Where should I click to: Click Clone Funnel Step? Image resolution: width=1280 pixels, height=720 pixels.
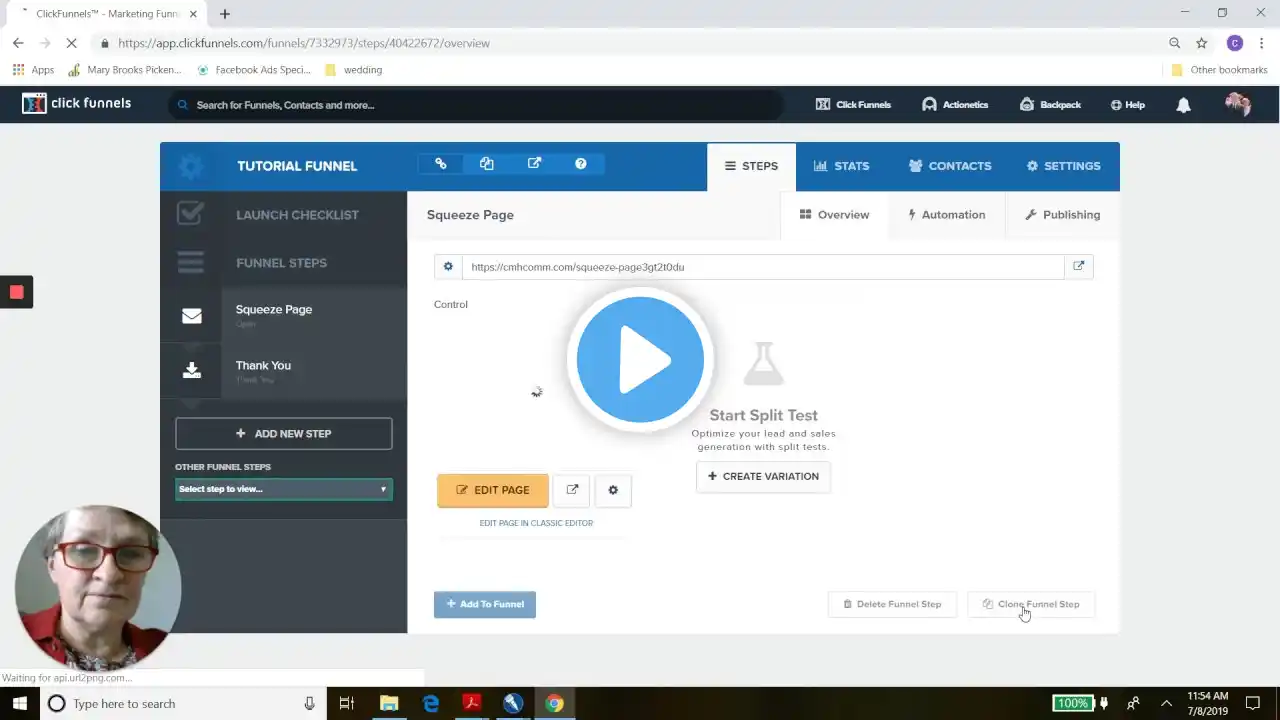pyautogui.click(x=1031, y=604)
